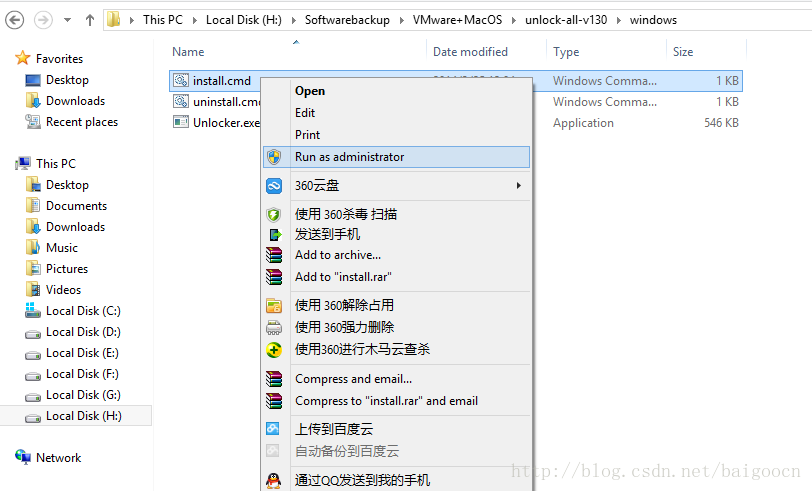Click the Baidu cloud upload icon

pos(272,428)
